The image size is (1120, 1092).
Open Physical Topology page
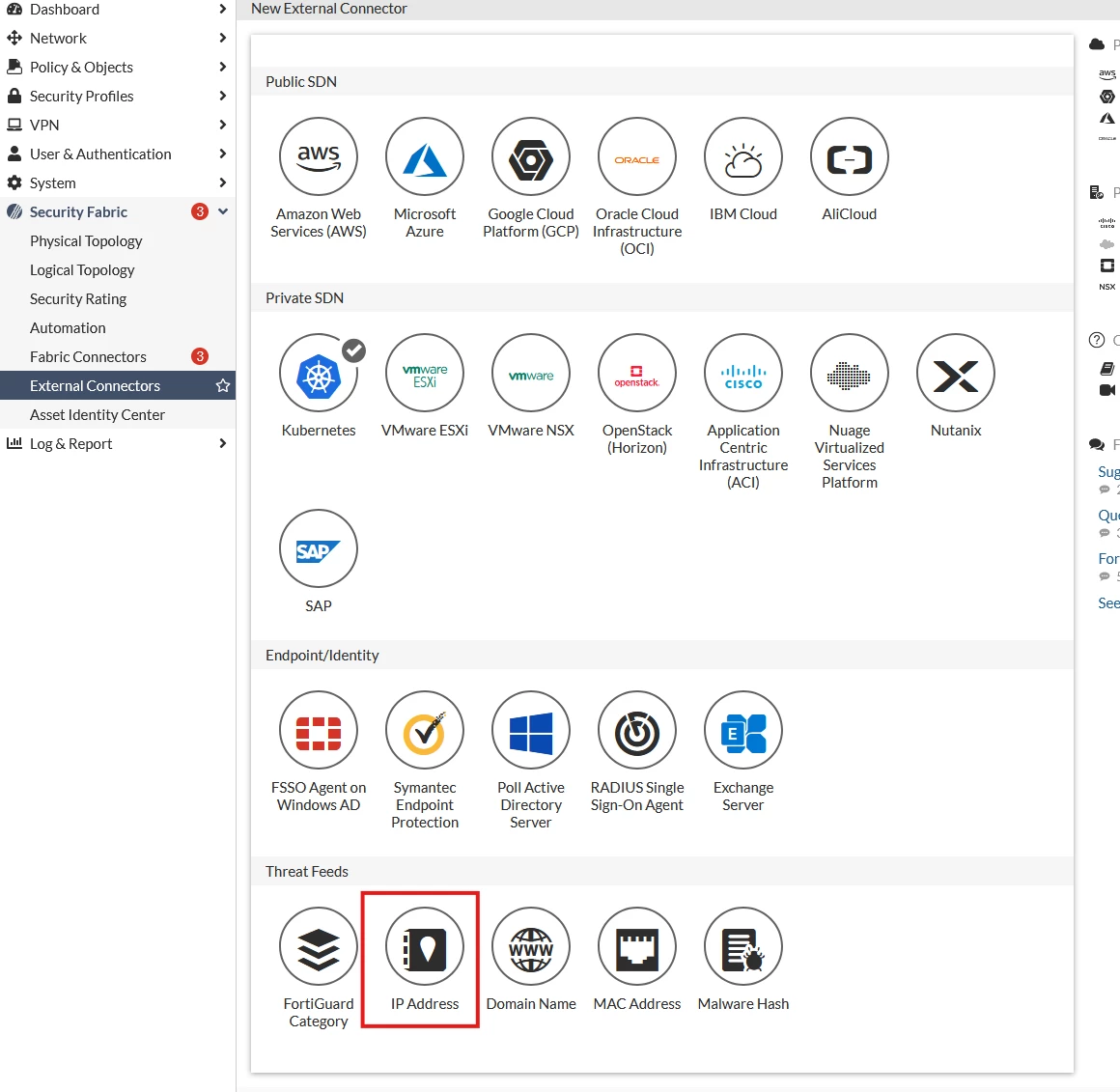point(86,241)
